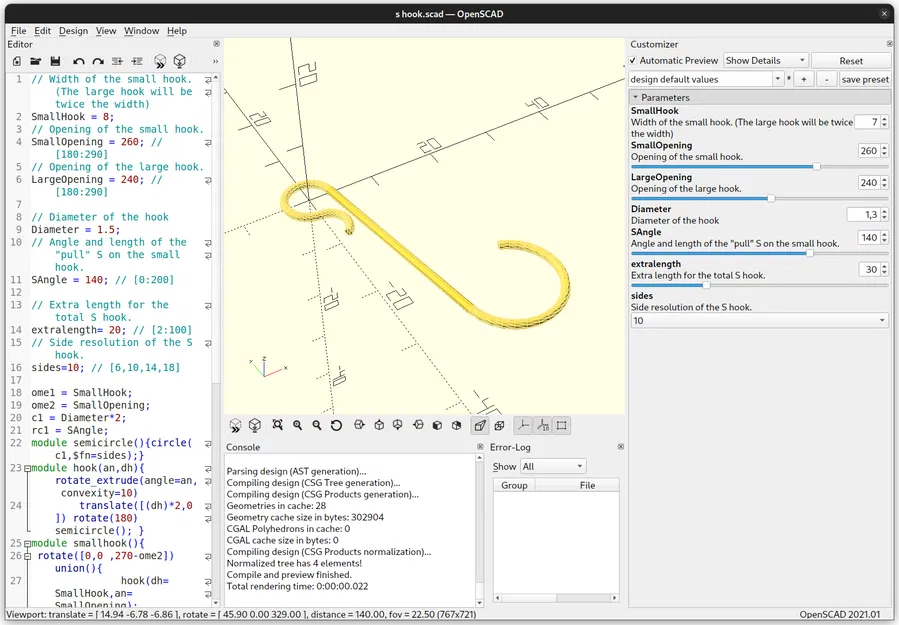Click the Reset button in the Customizer

click(x=850, y=60)
